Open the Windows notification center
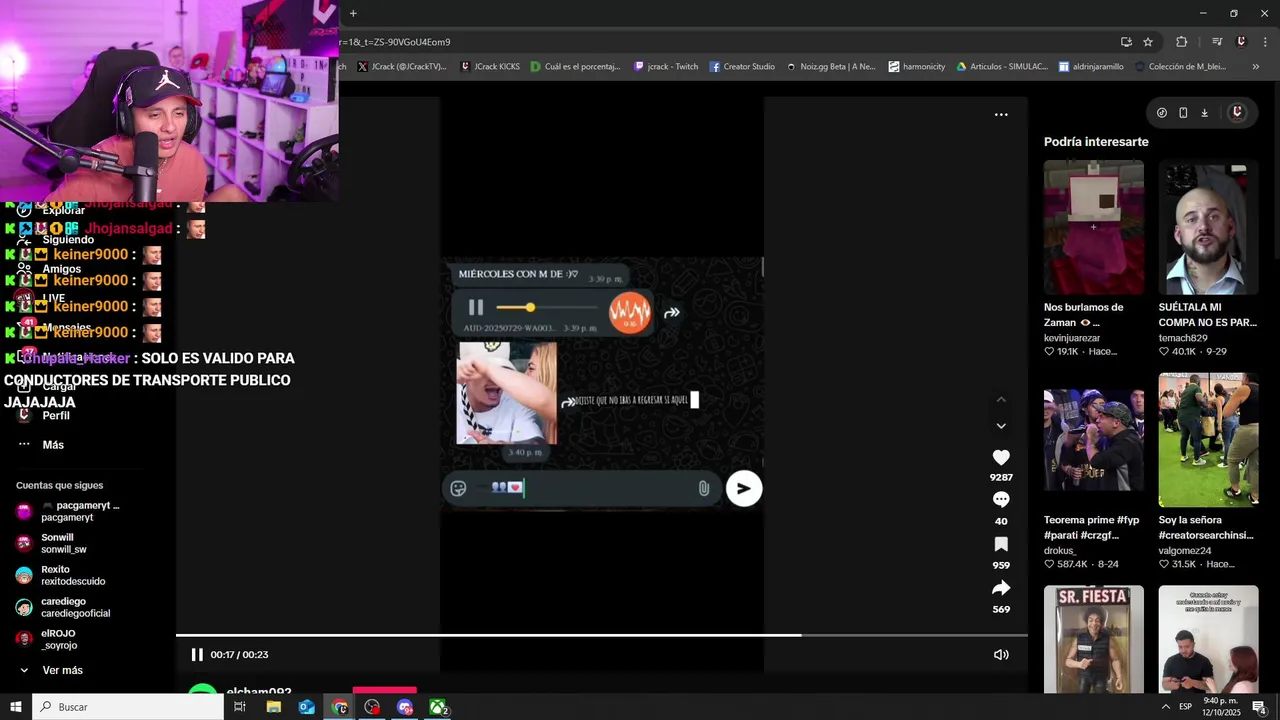 pyautogui.click(x=1259, y=707)
